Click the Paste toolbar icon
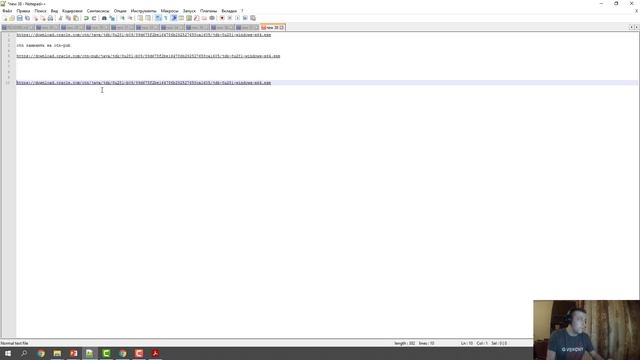 pyautogui.click(x=76, y=18)
